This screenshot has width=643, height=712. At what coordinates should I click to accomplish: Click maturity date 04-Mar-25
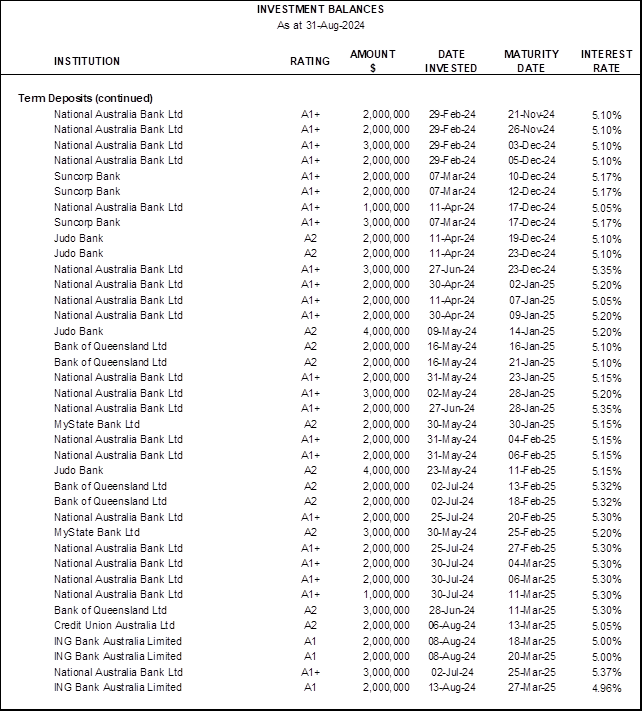531,564
